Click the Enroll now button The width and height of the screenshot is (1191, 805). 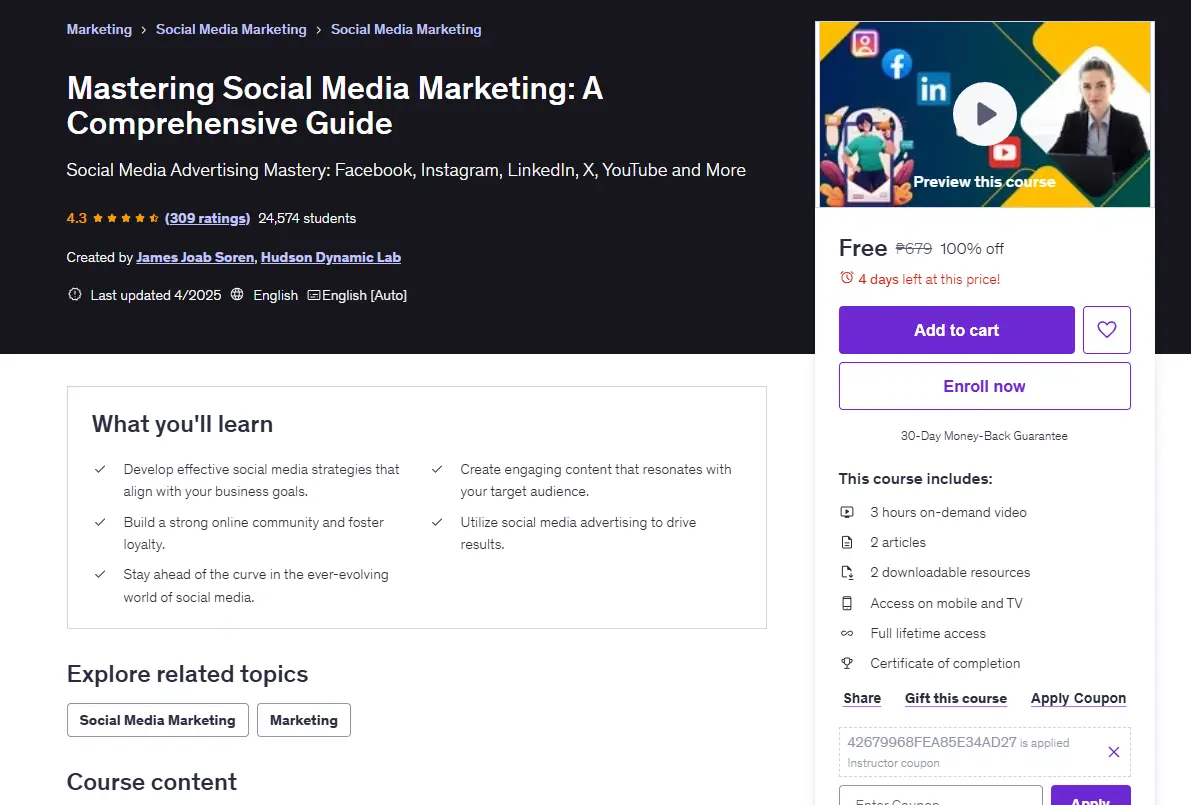(984, 386)
